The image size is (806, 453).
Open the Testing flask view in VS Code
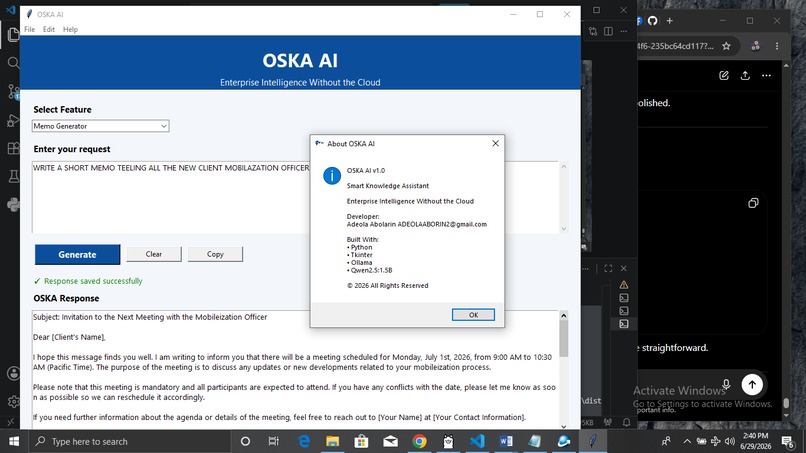tap(13, 176)
